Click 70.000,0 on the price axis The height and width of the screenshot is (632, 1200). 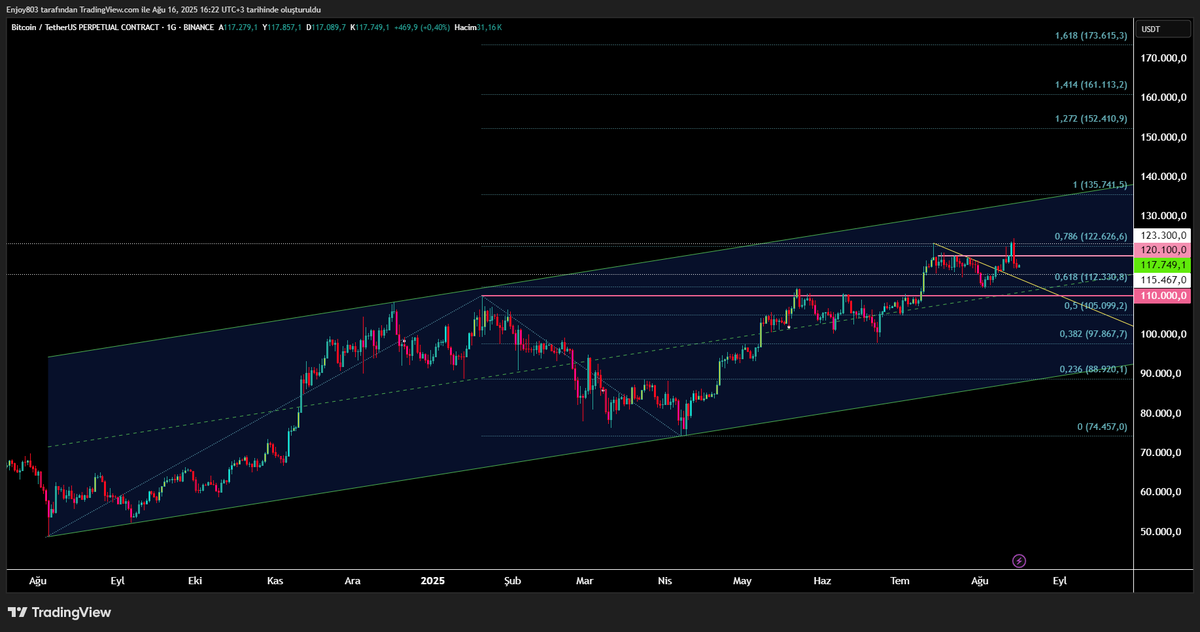[x=1162, y=452]
